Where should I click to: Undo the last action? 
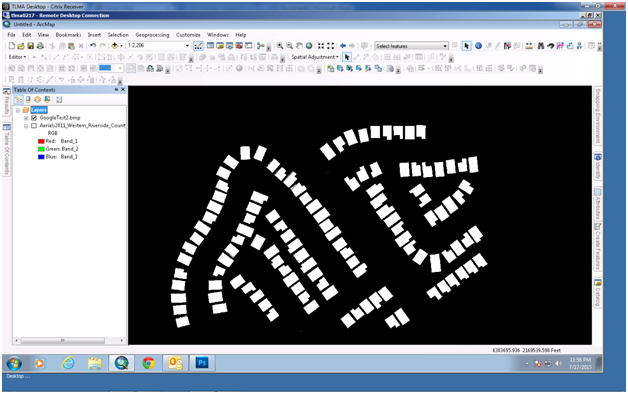(x=93, y=46)
